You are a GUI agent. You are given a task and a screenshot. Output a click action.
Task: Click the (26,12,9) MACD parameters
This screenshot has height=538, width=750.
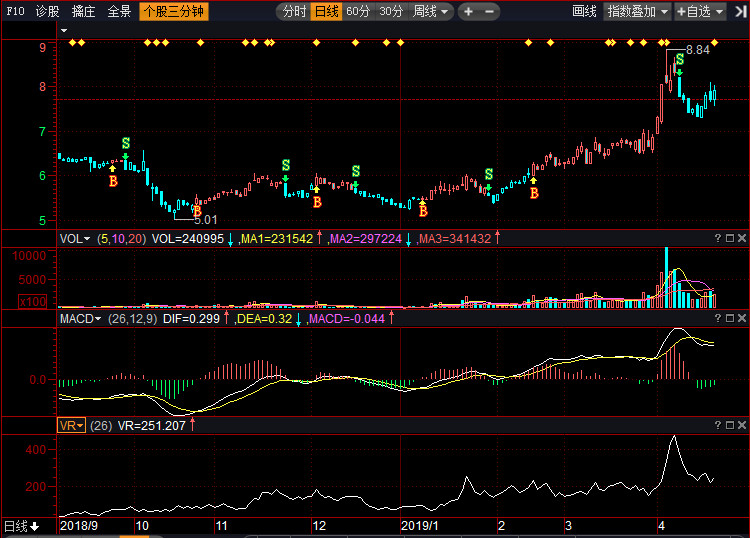point(132,318)
